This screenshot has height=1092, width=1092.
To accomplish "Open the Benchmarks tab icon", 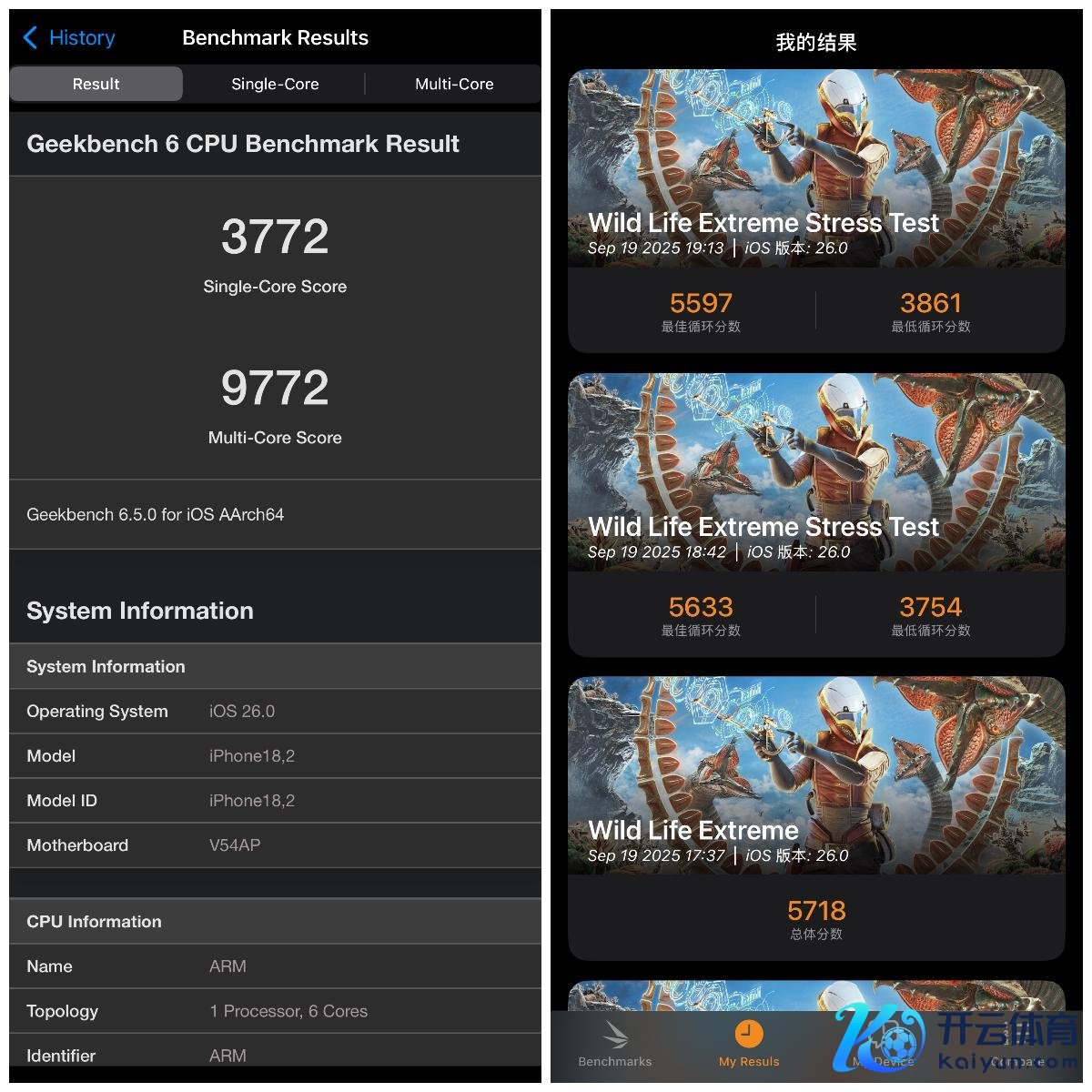I will 615,1036.
